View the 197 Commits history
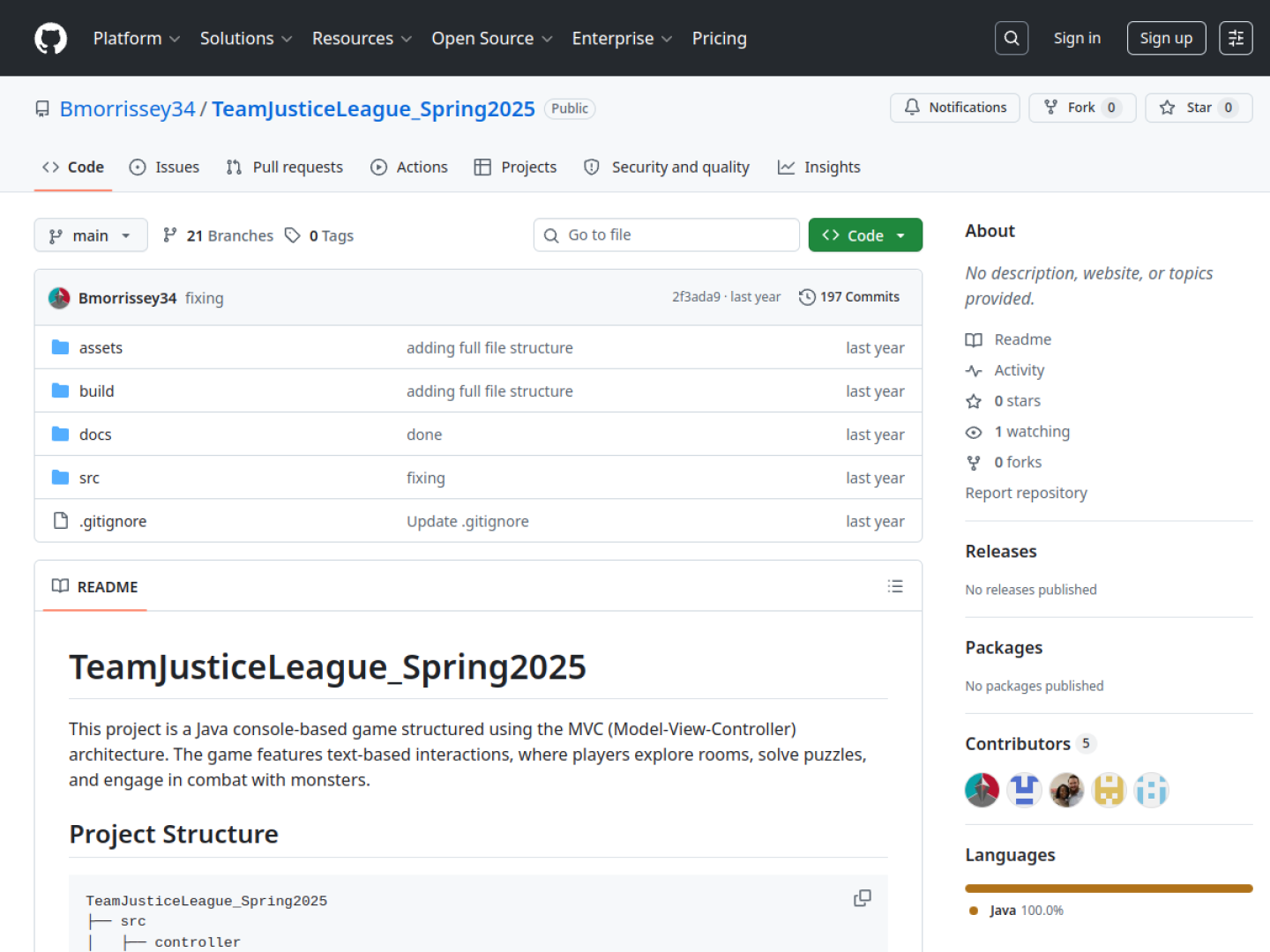 (849, 297)
